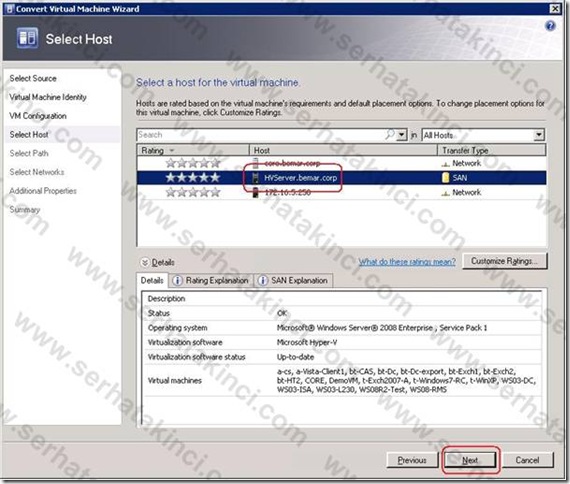Click the HVServer.bemar.corp server icon
This screenshot has height=484, width=570.
(256, 178)
